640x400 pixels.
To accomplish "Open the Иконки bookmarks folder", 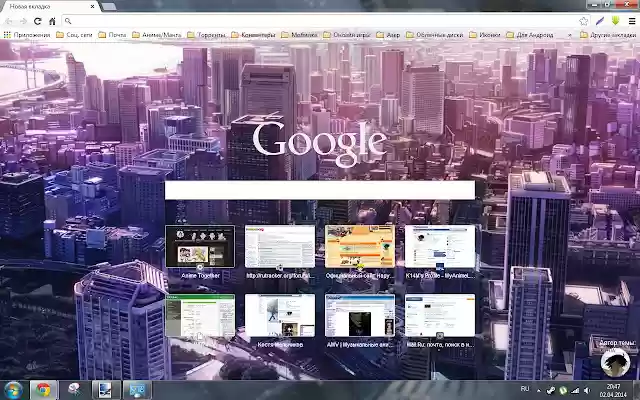I will (485, 35).
